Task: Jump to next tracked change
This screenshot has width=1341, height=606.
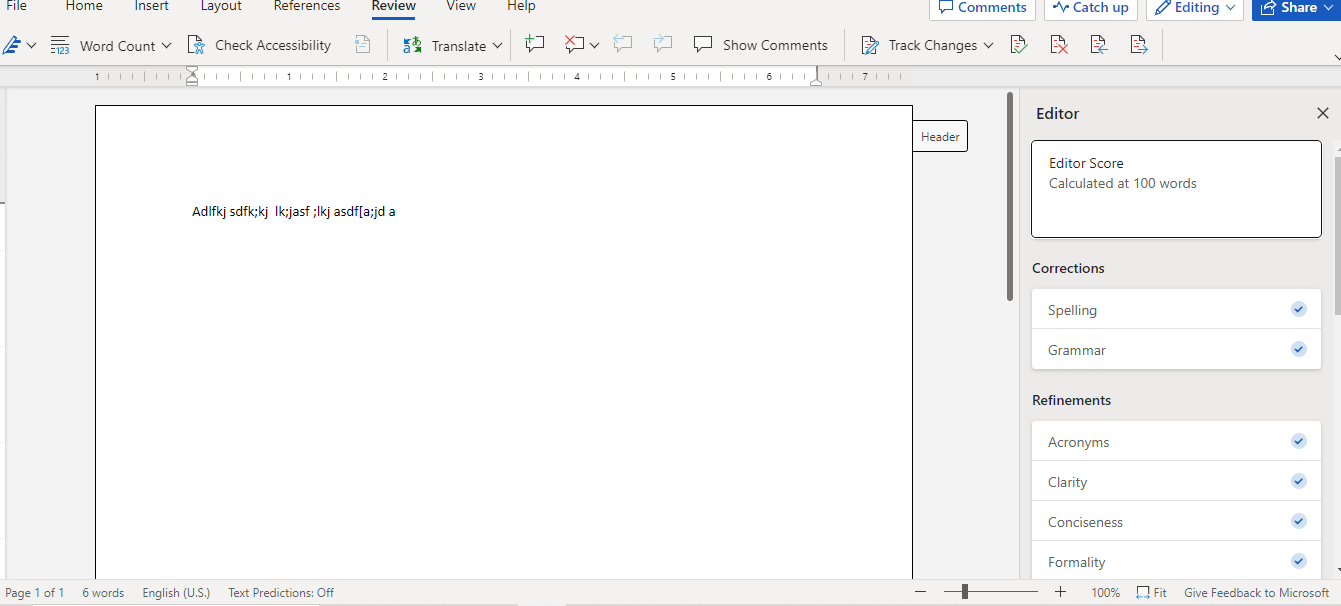Action: point(1139,44)
